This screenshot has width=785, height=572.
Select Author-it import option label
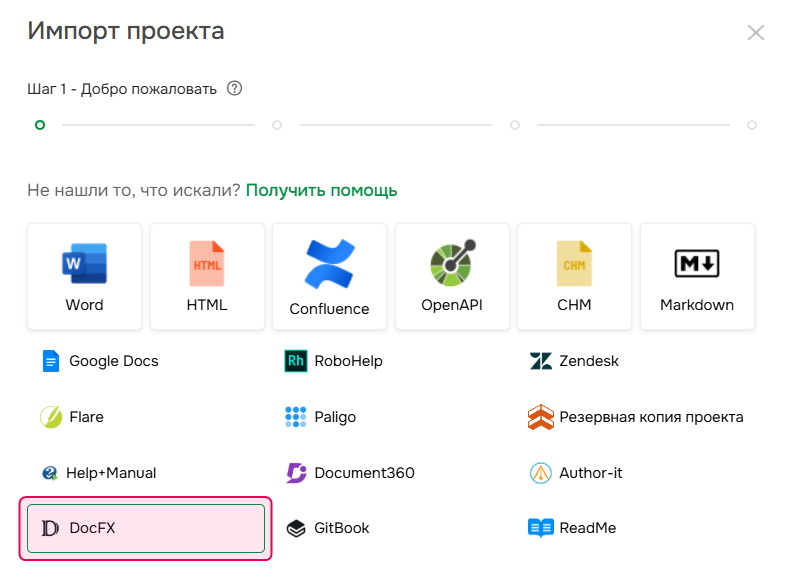591,473
